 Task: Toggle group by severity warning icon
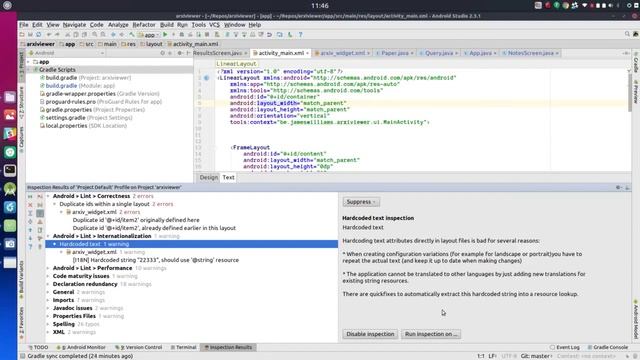coord(40,222)
